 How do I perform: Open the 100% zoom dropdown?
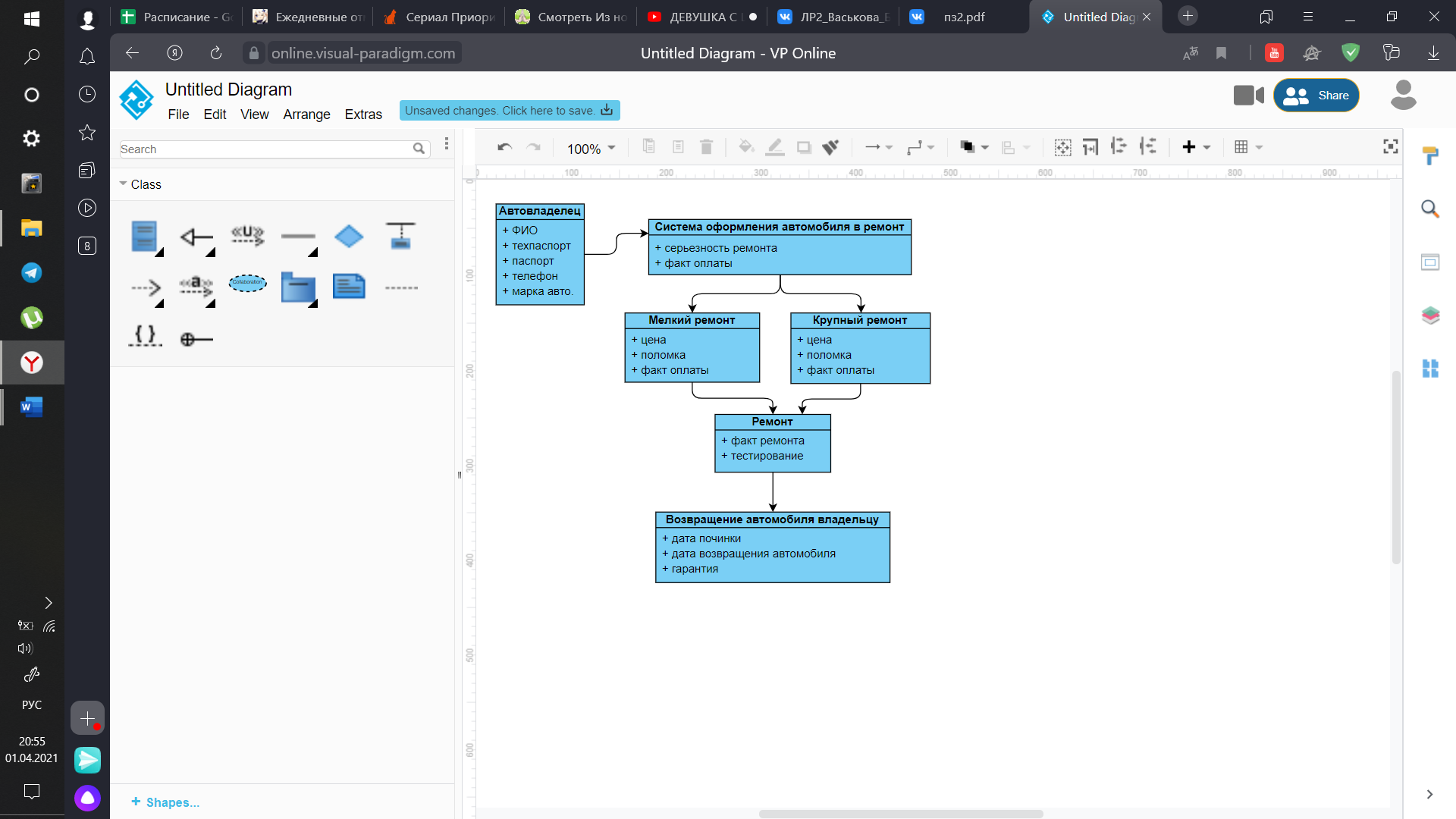coord(591,149)
